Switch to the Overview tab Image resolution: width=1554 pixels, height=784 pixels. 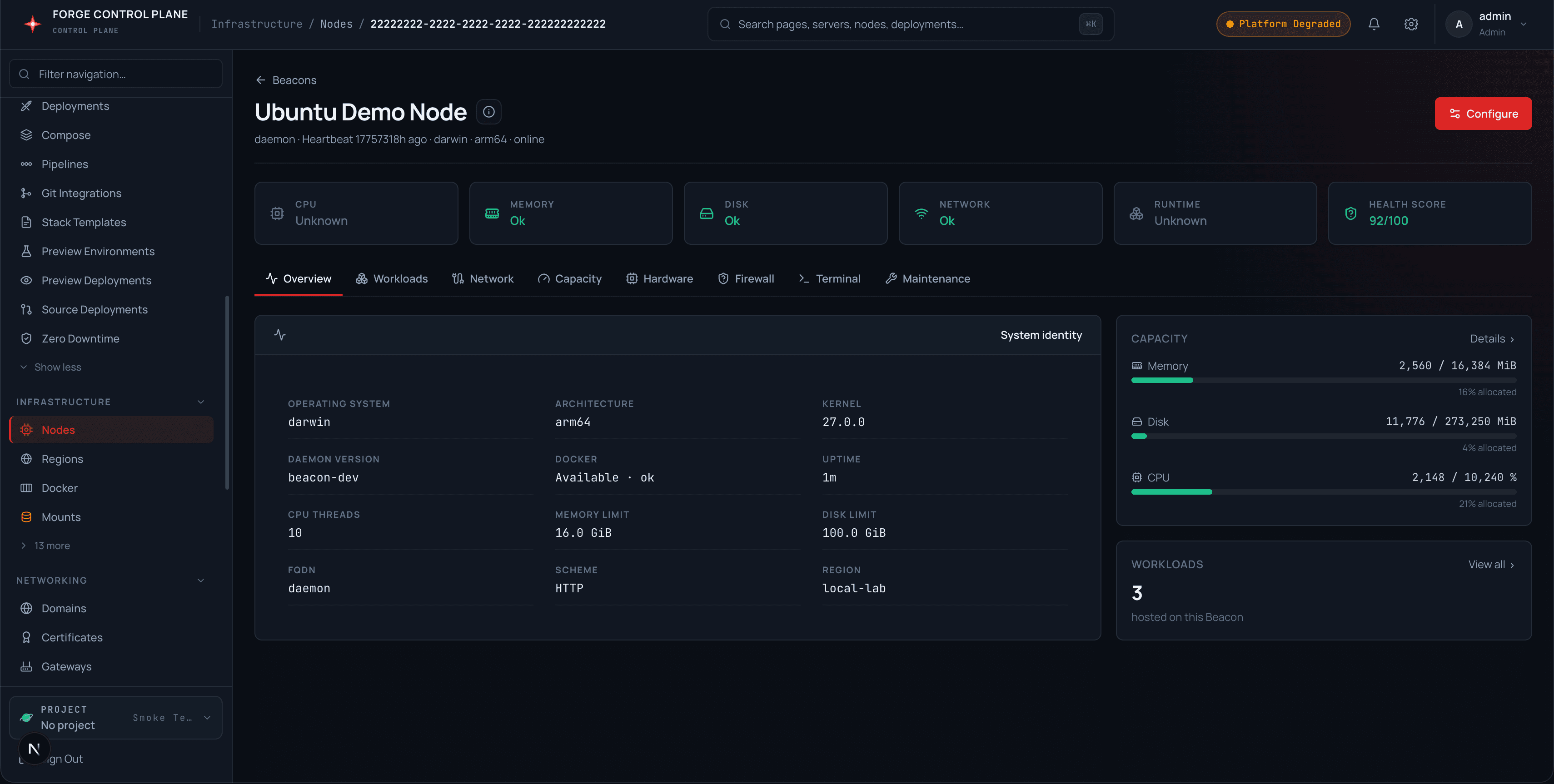click(299, 278)
